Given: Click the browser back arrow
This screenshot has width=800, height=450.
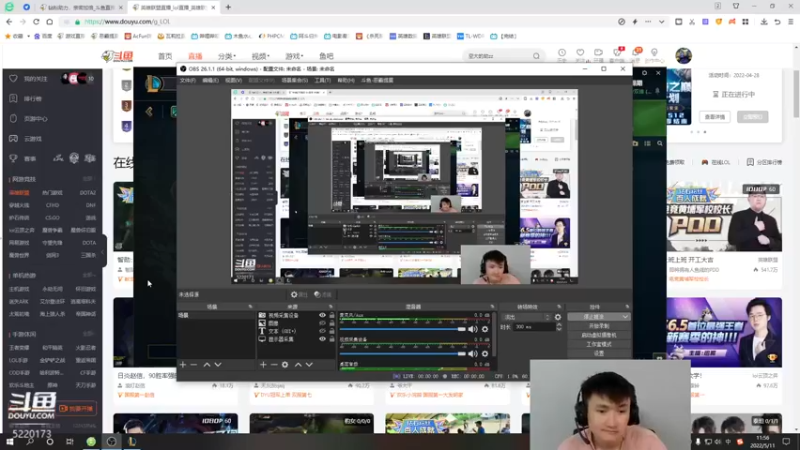Looking at the screenshot, I should pyautogui.click(x=9, y=22).
